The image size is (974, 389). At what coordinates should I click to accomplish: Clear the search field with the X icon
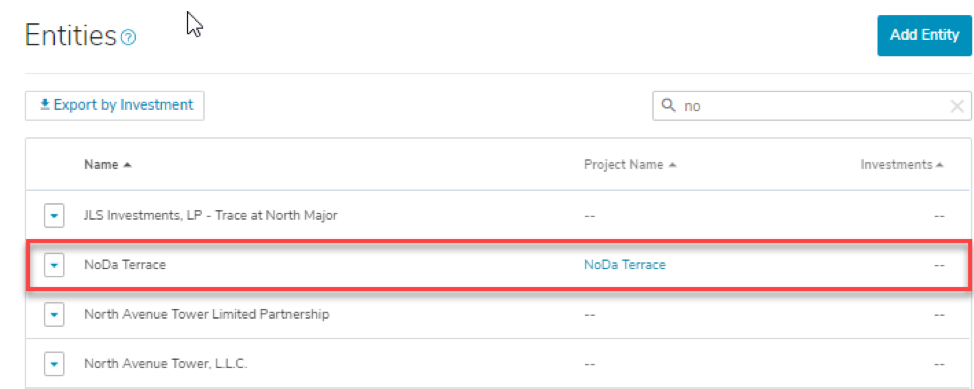pyautogui.click(x=957, y=106)
